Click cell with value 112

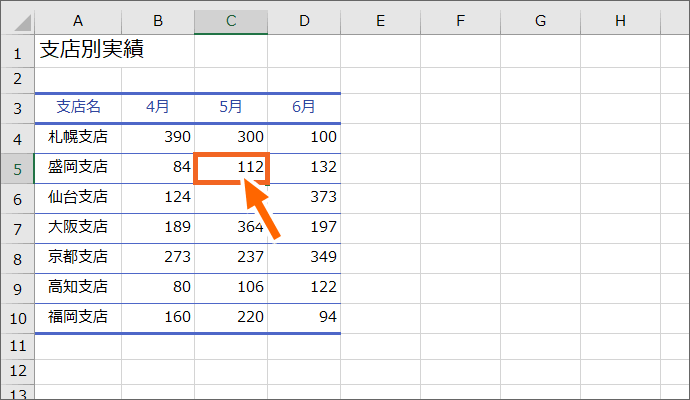point(231,169)
